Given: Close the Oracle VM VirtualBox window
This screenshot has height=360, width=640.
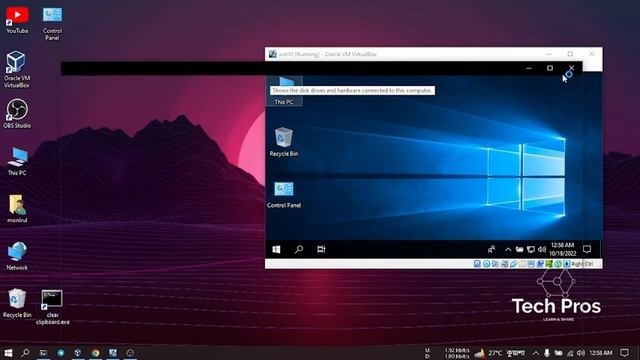Looking at the screenshot, I should [x=591, y=54].
